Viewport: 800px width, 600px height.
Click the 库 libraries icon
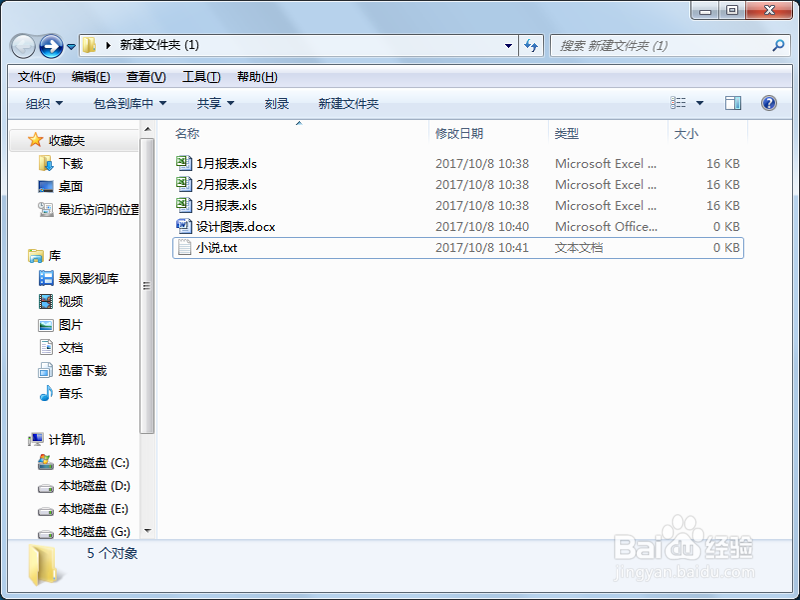[36, 255]
